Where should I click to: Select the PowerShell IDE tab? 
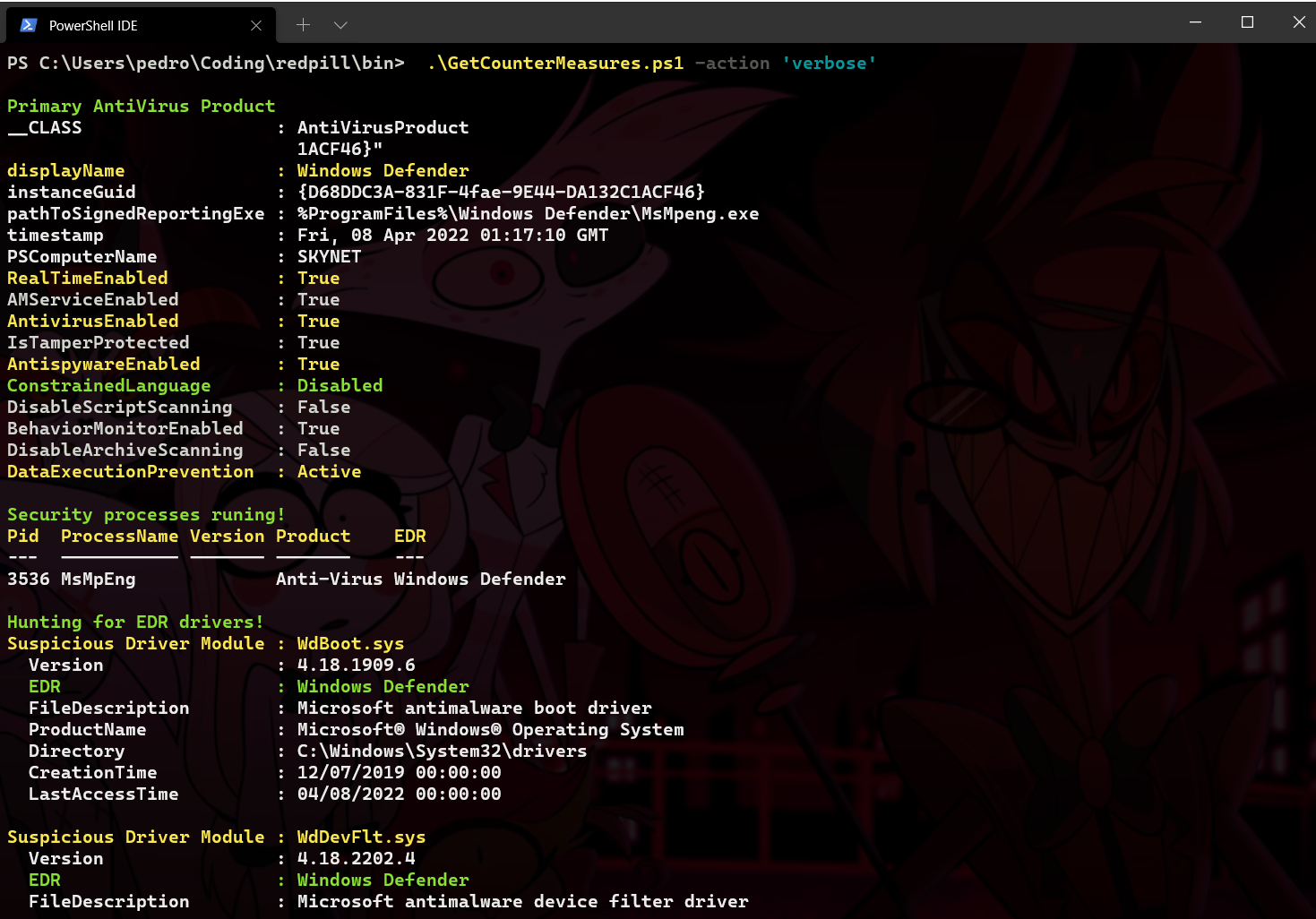(141, 25)
